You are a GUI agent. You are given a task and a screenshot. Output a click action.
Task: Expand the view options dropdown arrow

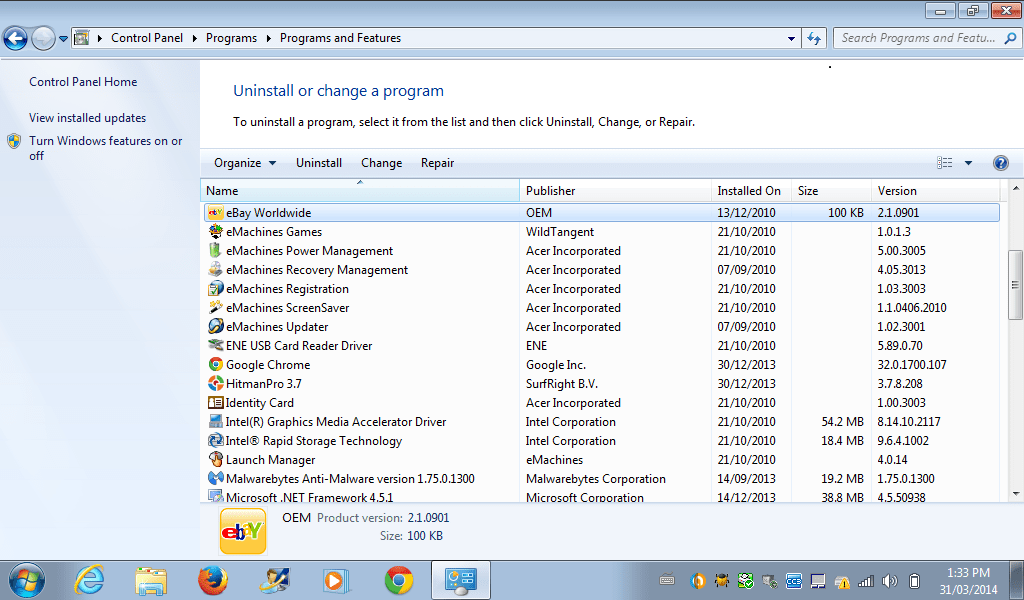tap(968, 163)
